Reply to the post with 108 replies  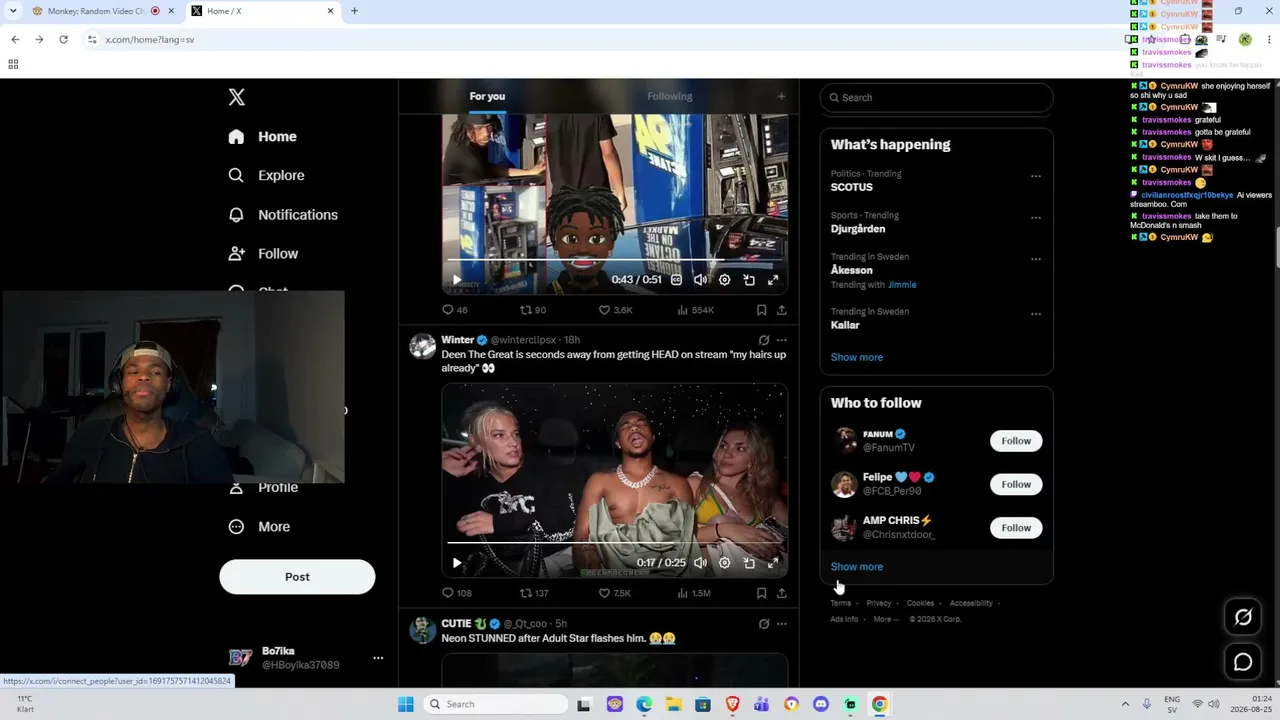coord(457,593)
